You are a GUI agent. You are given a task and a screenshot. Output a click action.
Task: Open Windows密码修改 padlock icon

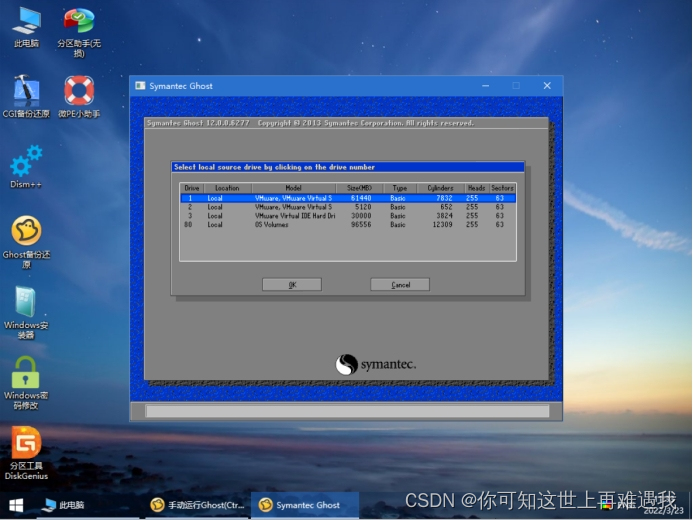[x=26, y=383]
